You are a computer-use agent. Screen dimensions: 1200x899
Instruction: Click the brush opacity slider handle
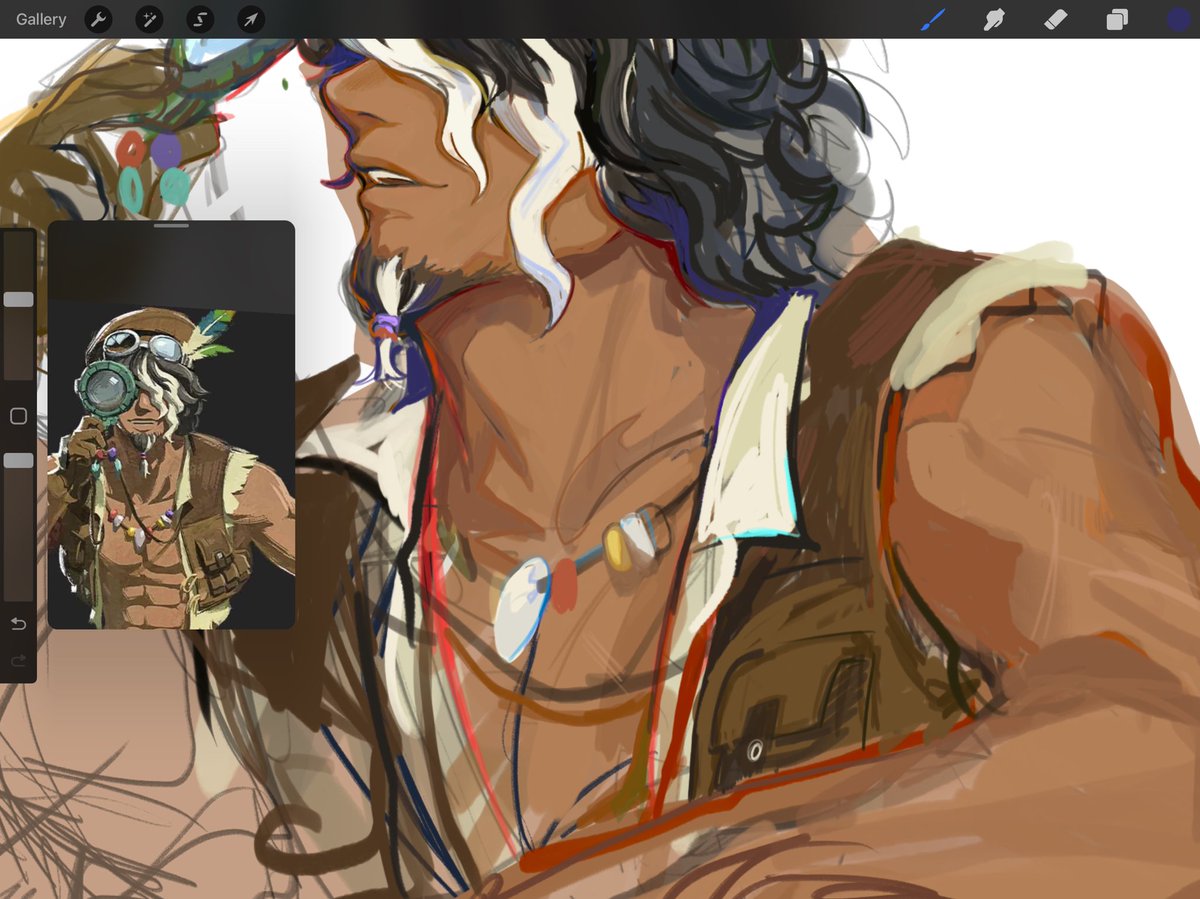[x=18, y=460]
